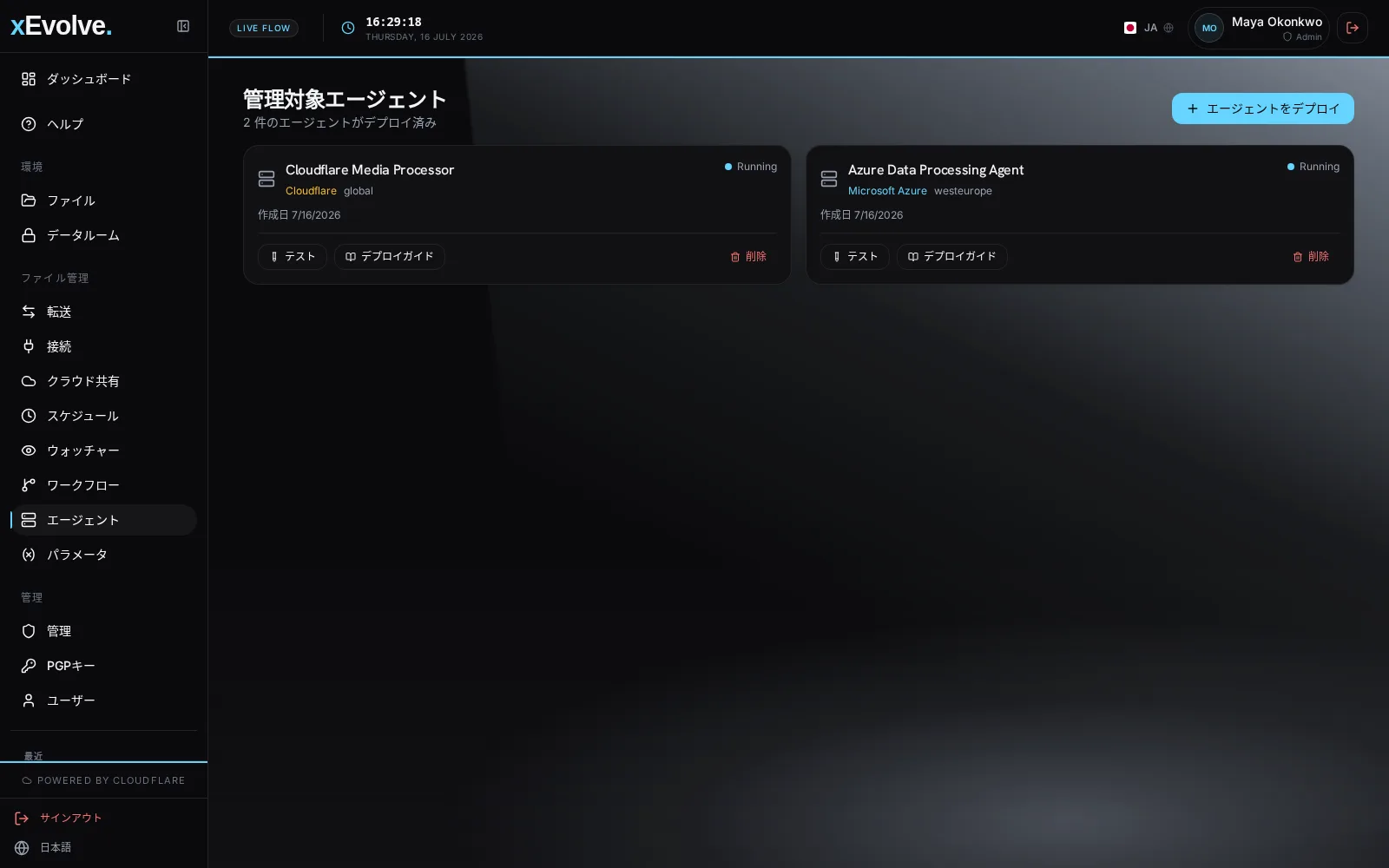Click the key icon beside PGPキー
This screenshot has width=1389, height=868.
pyautogui.click(x=29, y=666)
